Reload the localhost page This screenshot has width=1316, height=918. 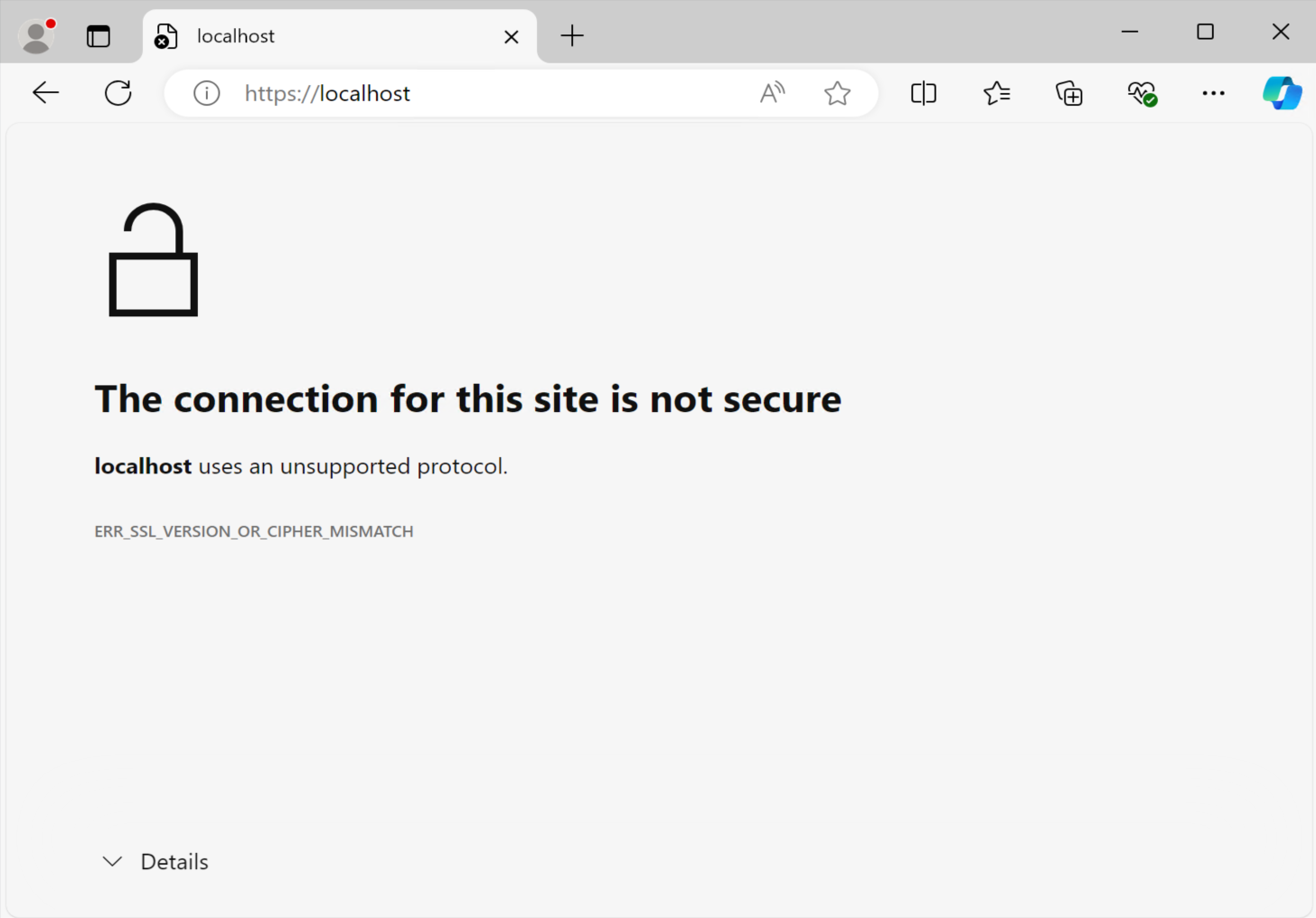pyautogui.click(x=117, y=92)
